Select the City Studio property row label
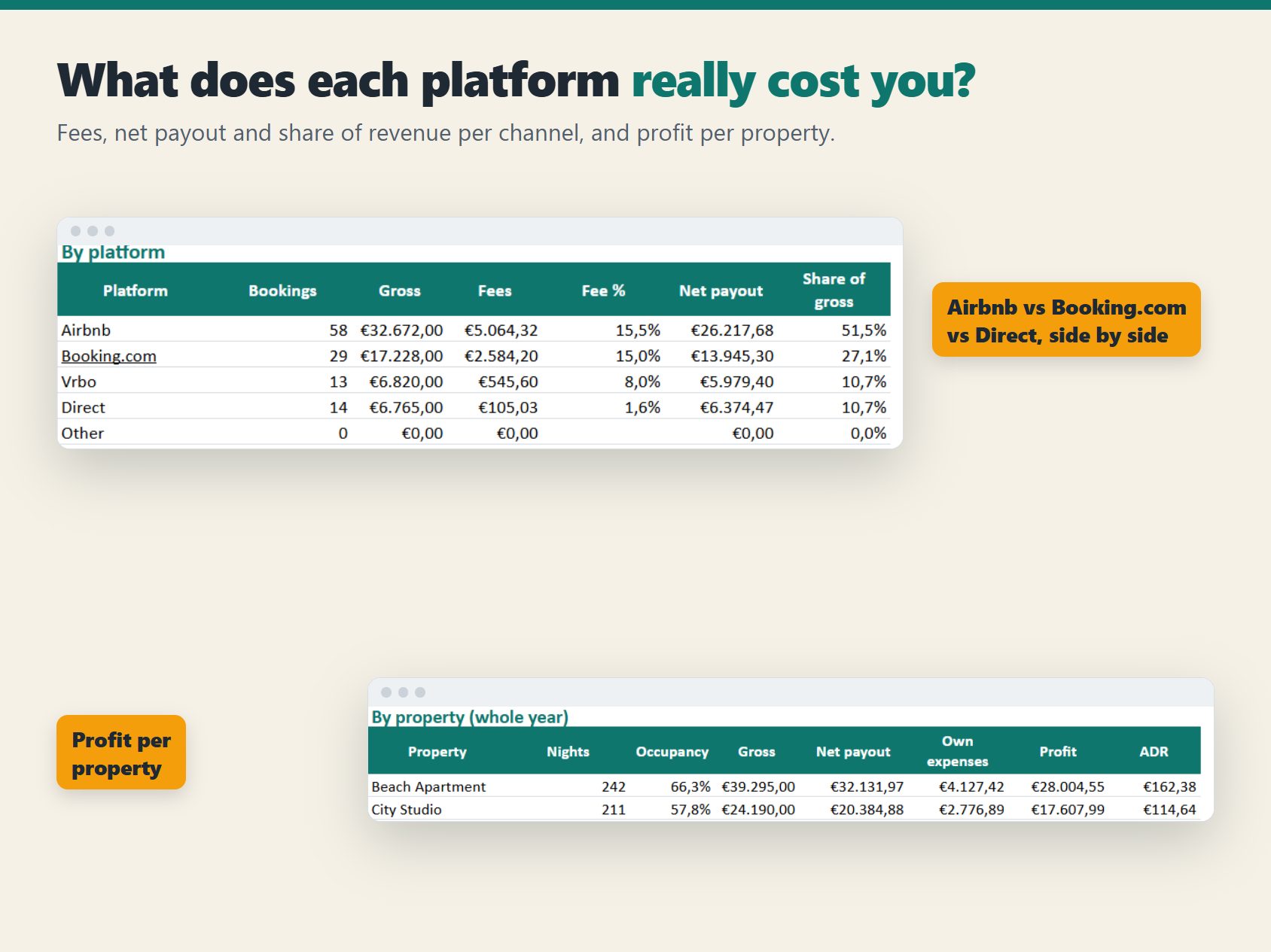Image resolution: width=1271 pixels, height=952 pixels. tap(407, 810)
